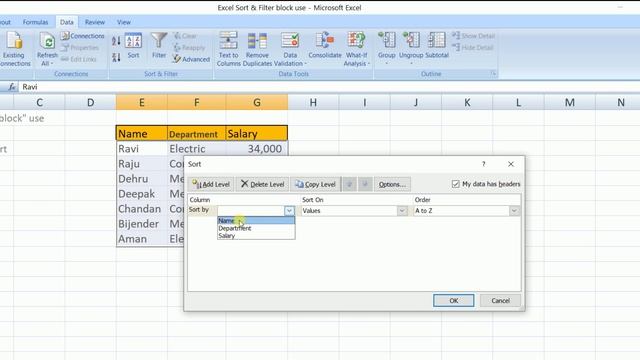Screen dimensions: 640x360
Task: Open the What-If Analysis menu
Action: (356, 49)
